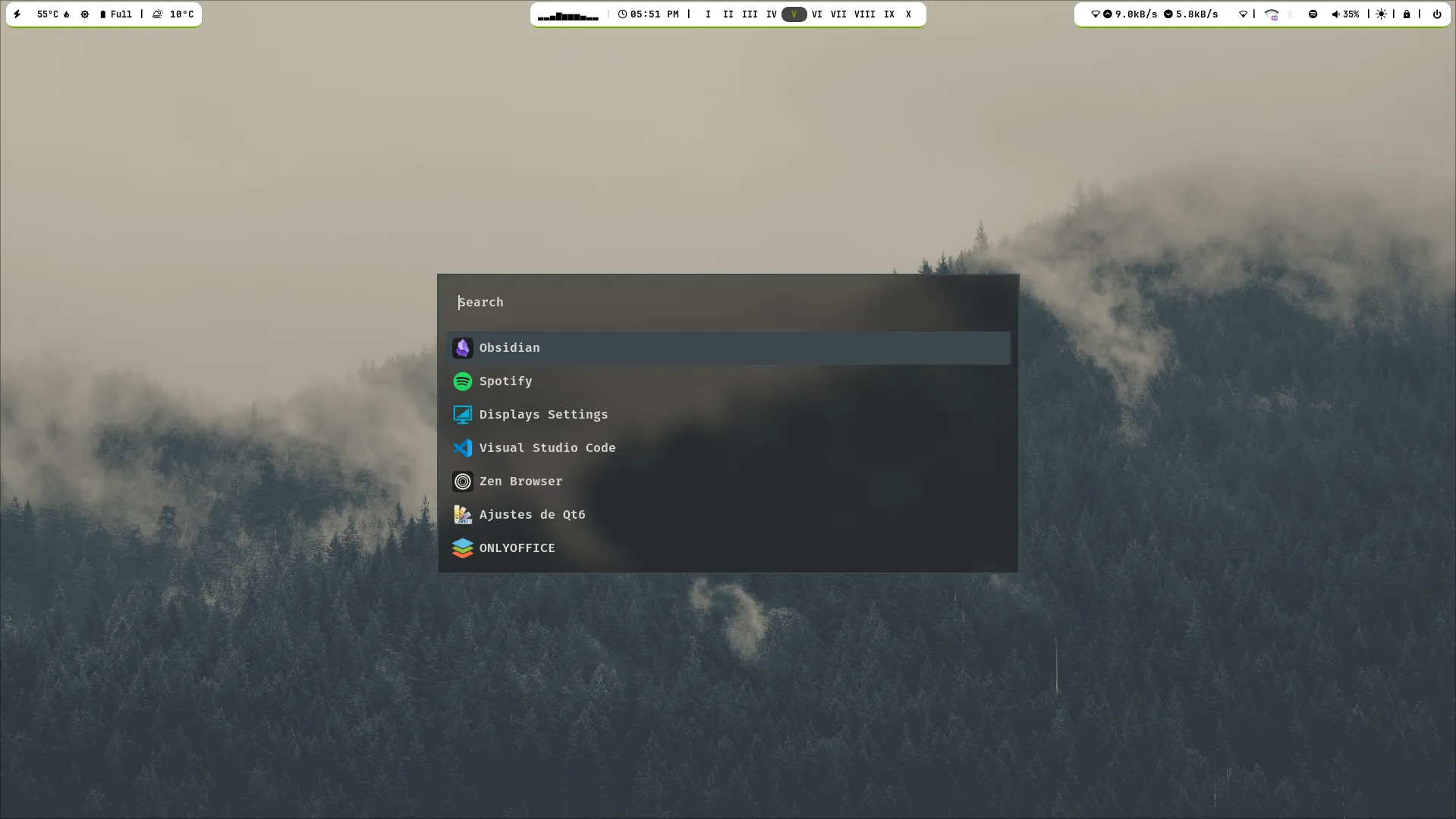This screenshot has height=819, width=1456.
Task: Go to workspace X
Action: [x=908, y=14]
